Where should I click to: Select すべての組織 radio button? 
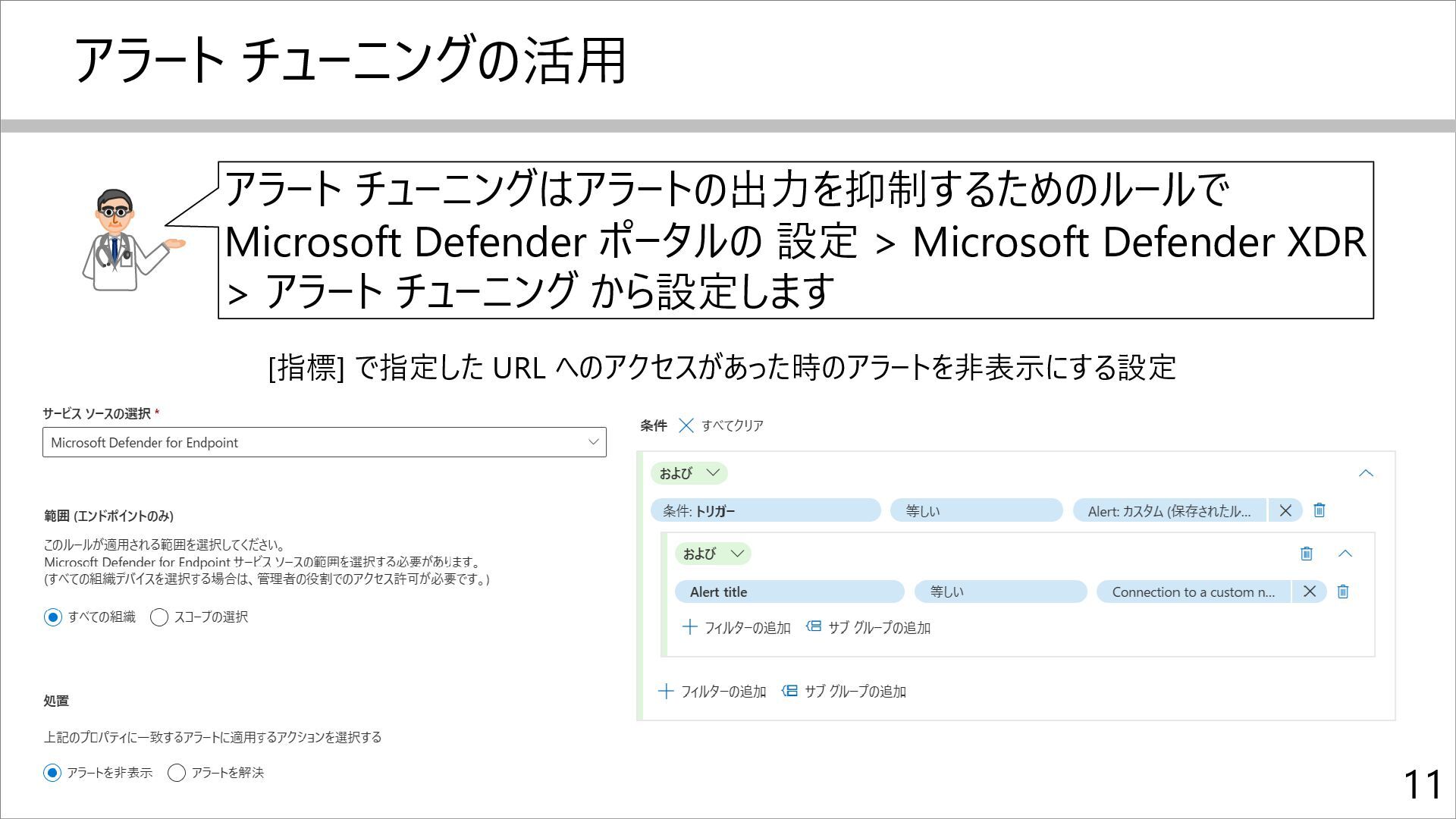pyautogui.click(x=52, y=617)
